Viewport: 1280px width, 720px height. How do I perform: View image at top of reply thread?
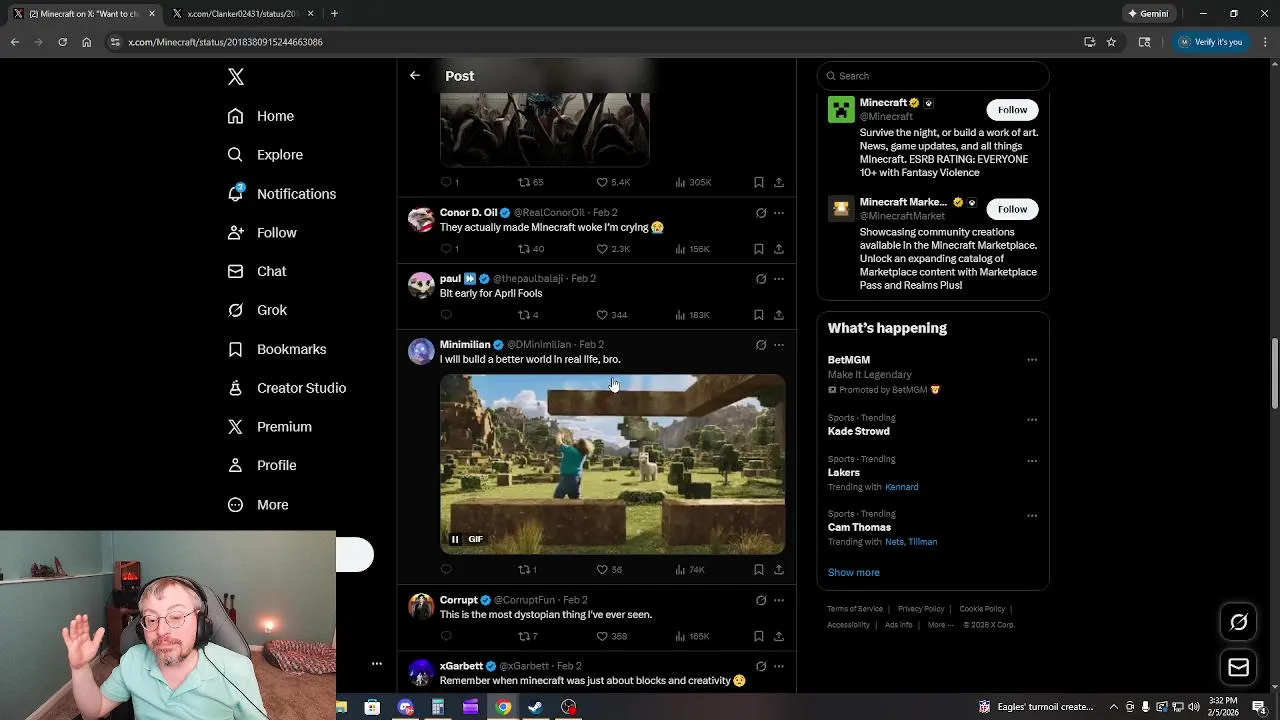(545, 128)
